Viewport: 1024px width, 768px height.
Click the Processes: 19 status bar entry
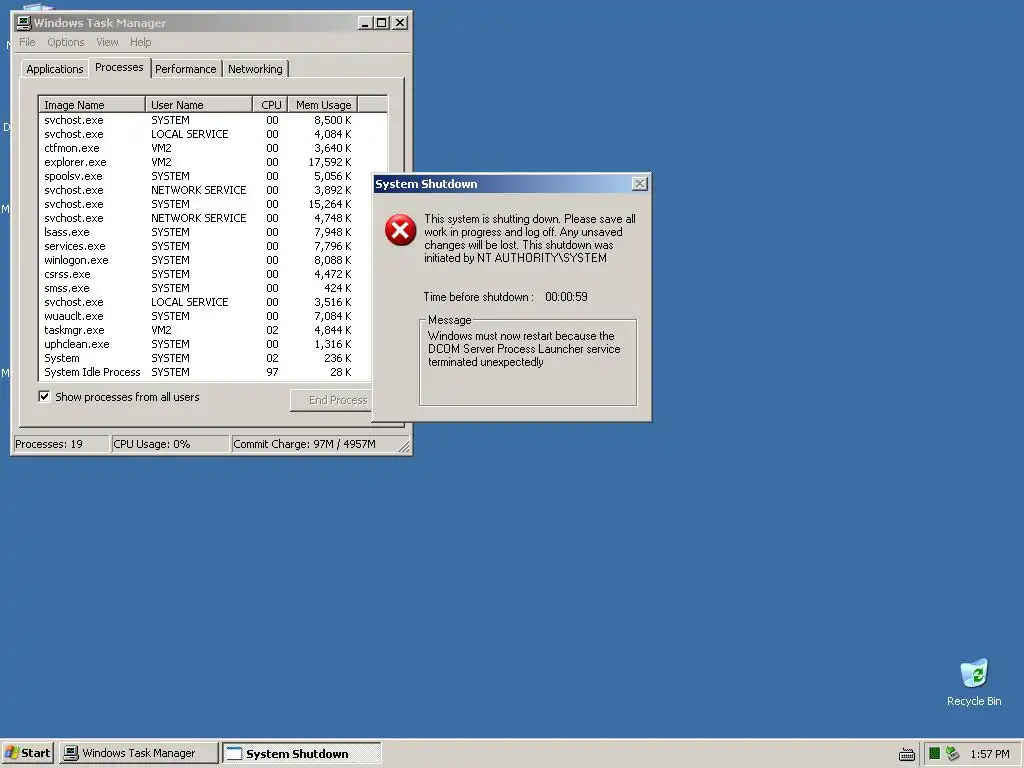[61, 444]
